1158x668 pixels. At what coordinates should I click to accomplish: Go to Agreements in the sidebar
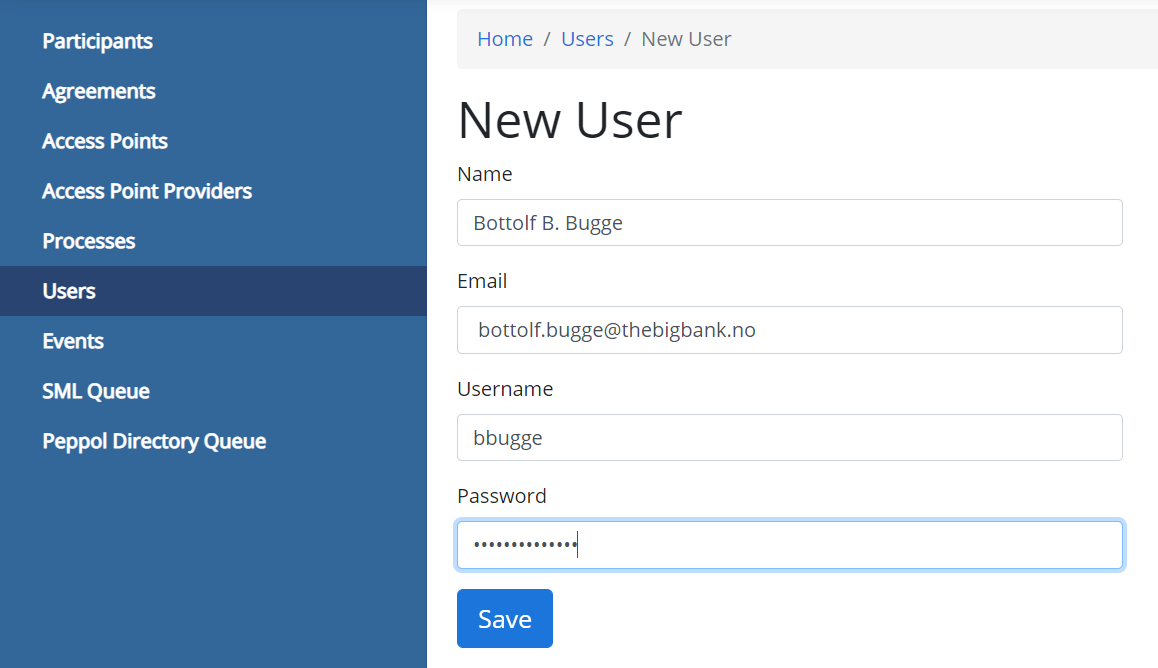point(98,91)
